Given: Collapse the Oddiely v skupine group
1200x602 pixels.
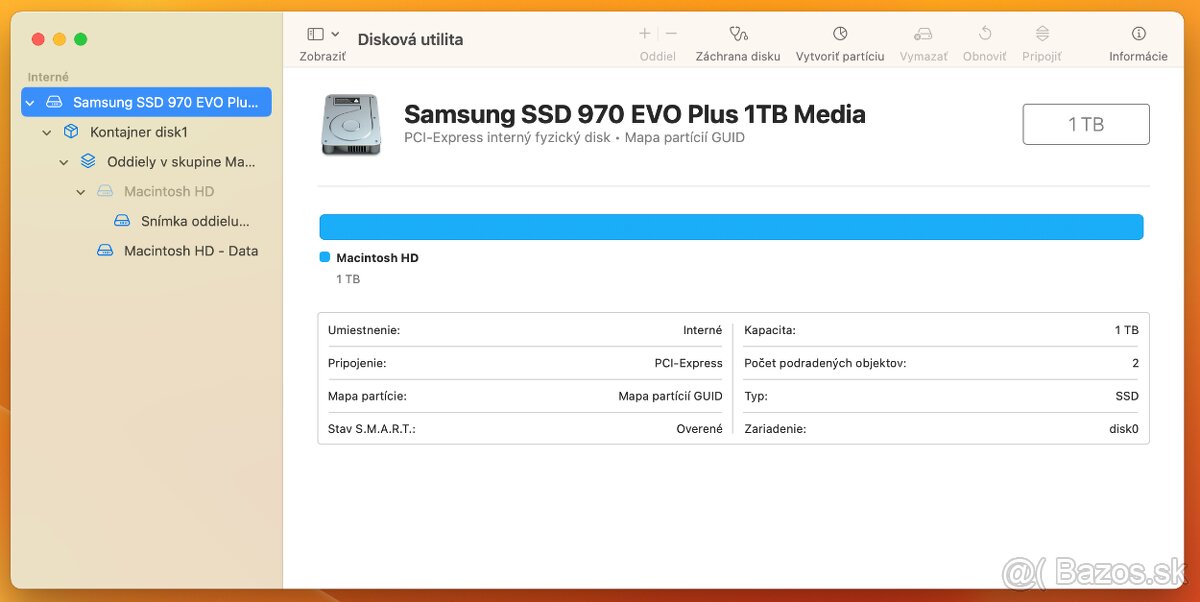Looking at the screenshot, I should click(x=64, y=162).
